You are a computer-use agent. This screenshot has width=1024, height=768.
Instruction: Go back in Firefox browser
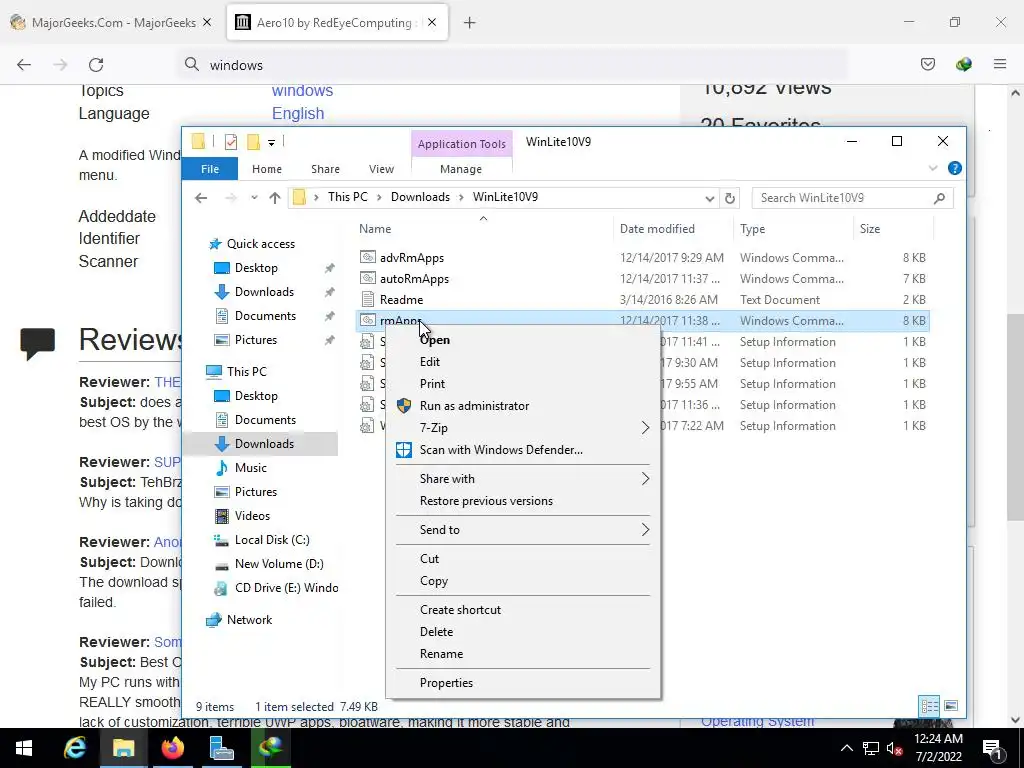tap(24, 65)
